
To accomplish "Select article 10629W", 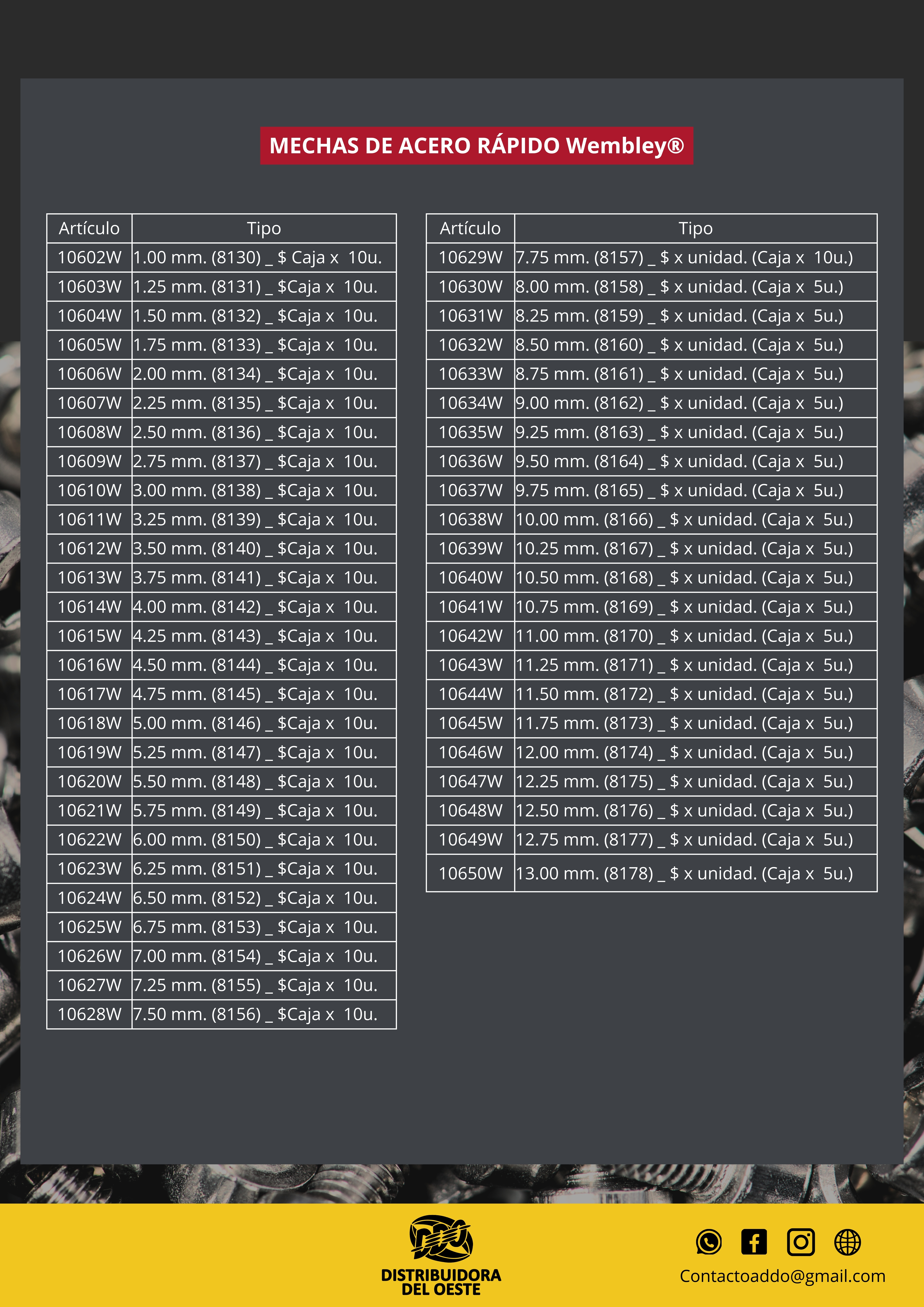I will point(470,257).
